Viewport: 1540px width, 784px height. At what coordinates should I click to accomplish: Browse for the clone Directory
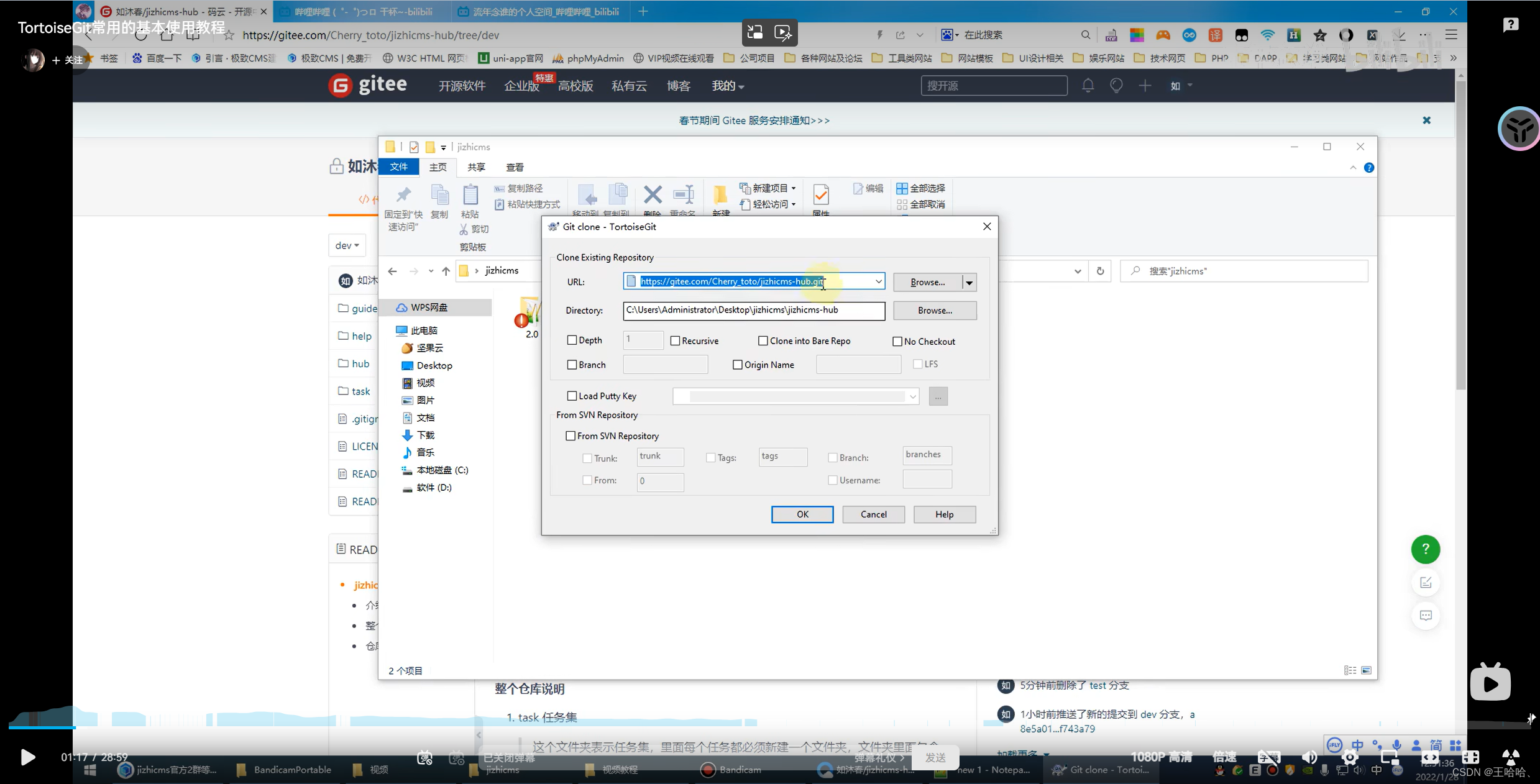pyautogui.click(x=935, y=311)
